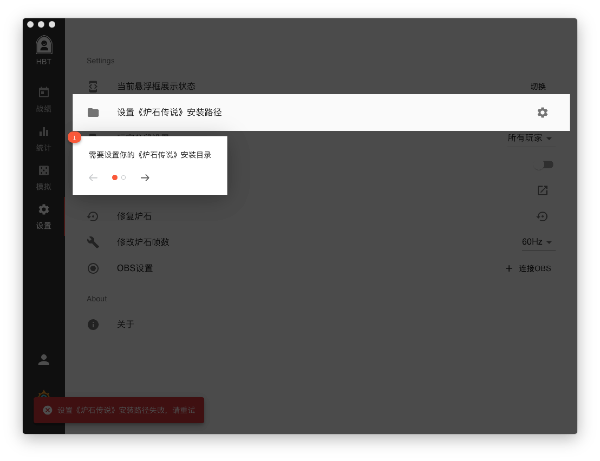Open the 所有玩家 dropdown
The image size is (600, 461).
click(530, 138)
